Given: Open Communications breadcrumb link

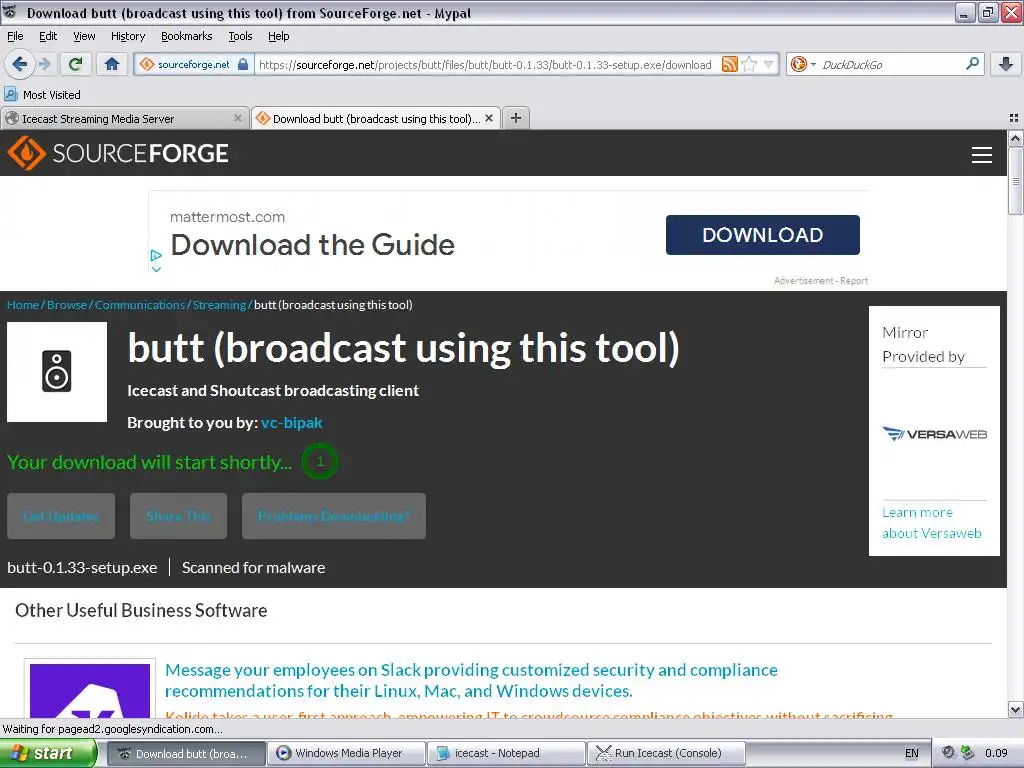Looking at the screenshot, I should pyautogui.click(x=140, y=305).
